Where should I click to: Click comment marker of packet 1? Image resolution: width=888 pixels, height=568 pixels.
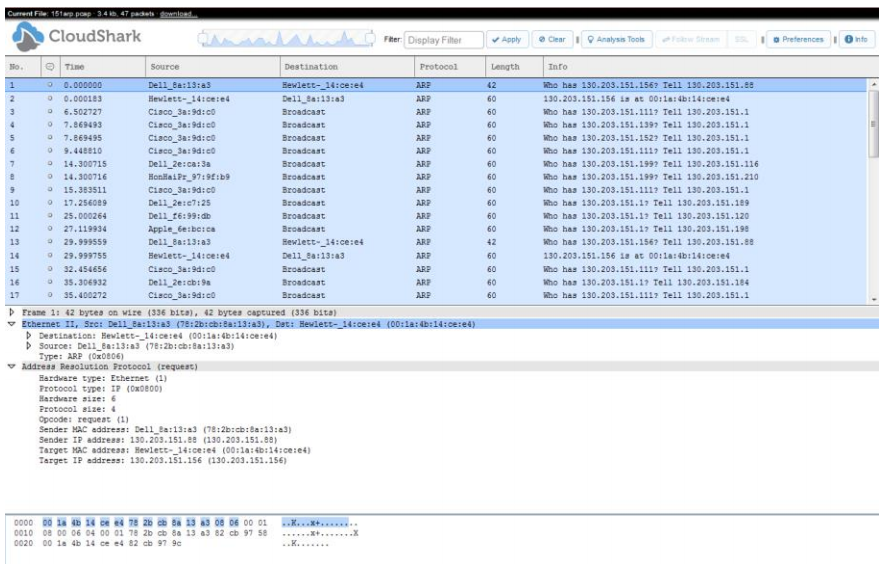50,85
